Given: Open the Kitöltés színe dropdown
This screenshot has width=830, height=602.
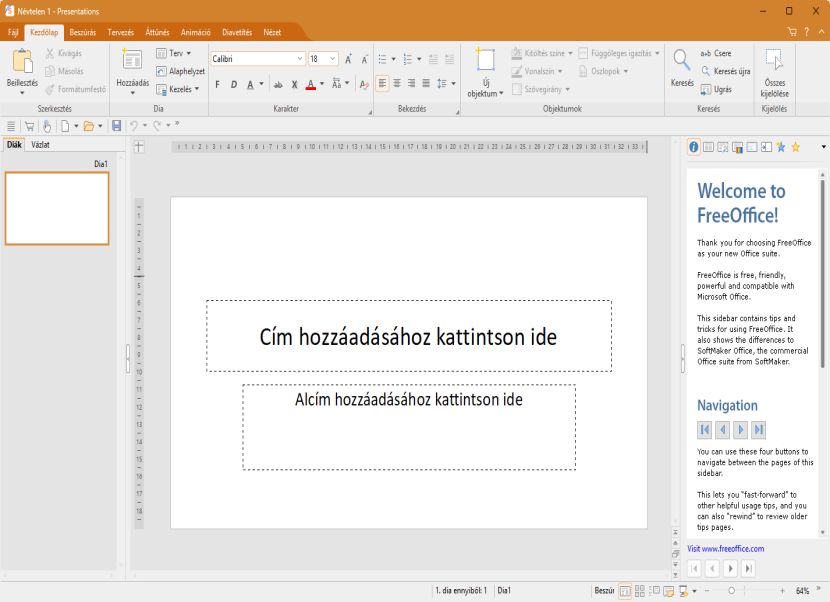Looking at the screenshot, I should point(570,53).
